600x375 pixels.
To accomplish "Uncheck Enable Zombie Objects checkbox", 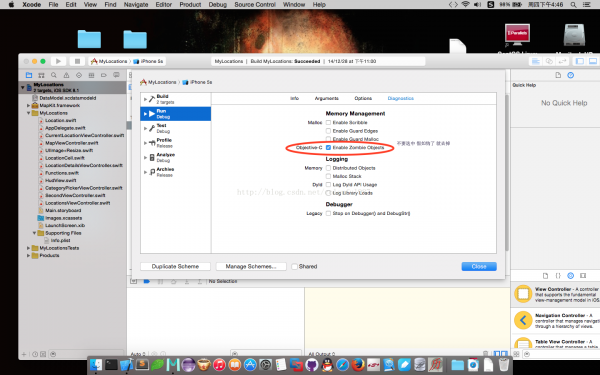I will pos(328,147).
